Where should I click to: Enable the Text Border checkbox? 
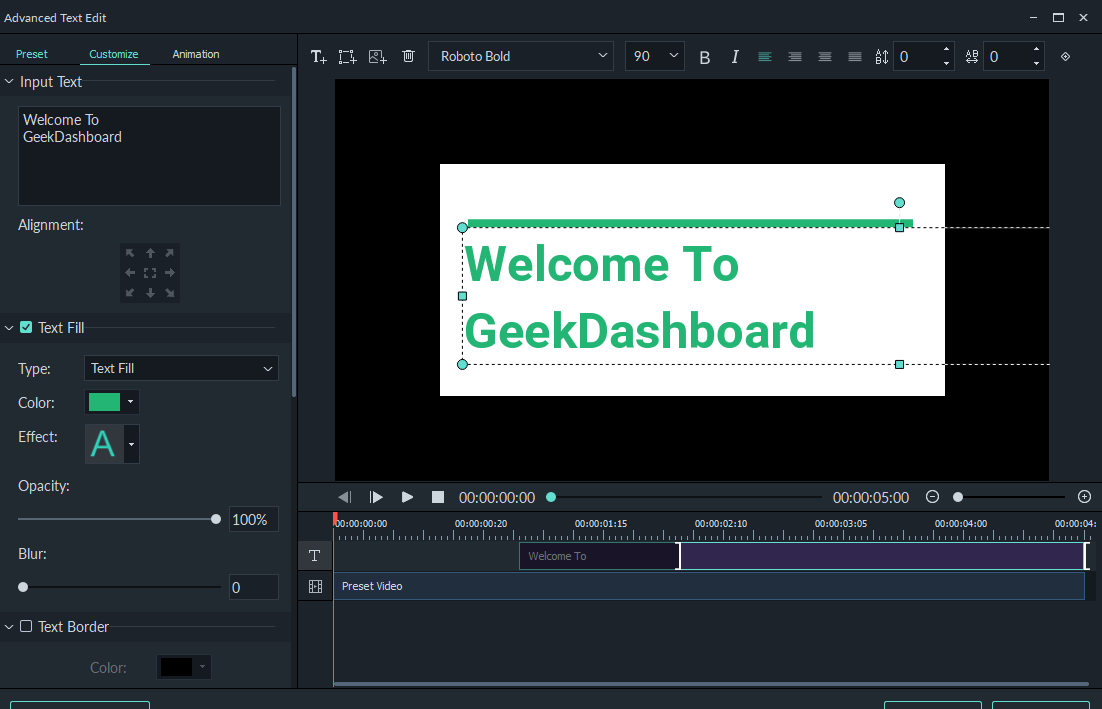coord(27,627)
